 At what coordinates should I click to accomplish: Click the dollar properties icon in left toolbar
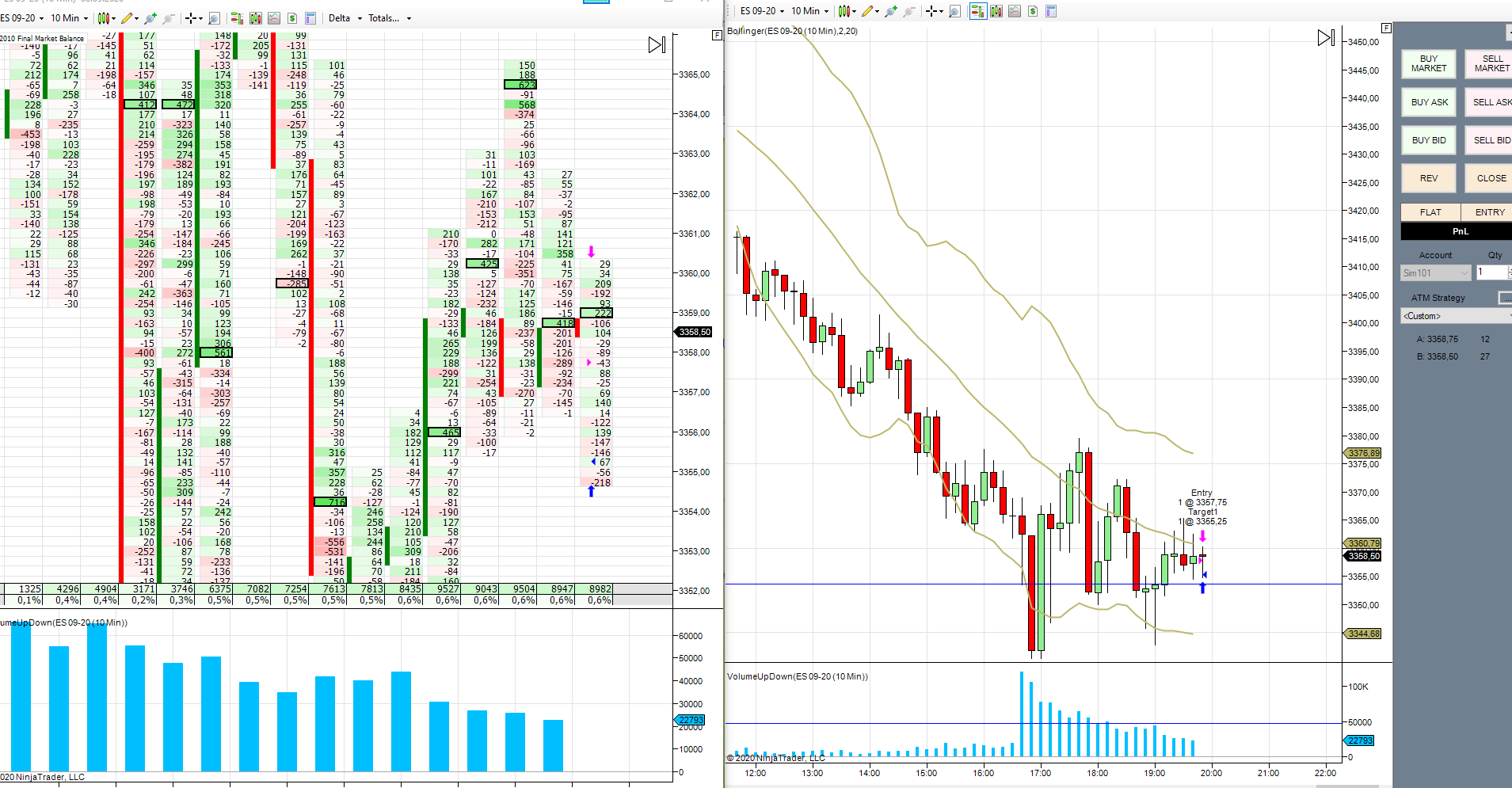click(292, 18)
